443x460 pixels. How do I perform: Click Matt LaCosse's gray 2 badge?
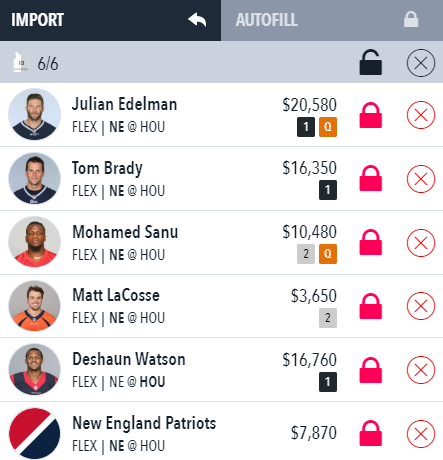328,318
